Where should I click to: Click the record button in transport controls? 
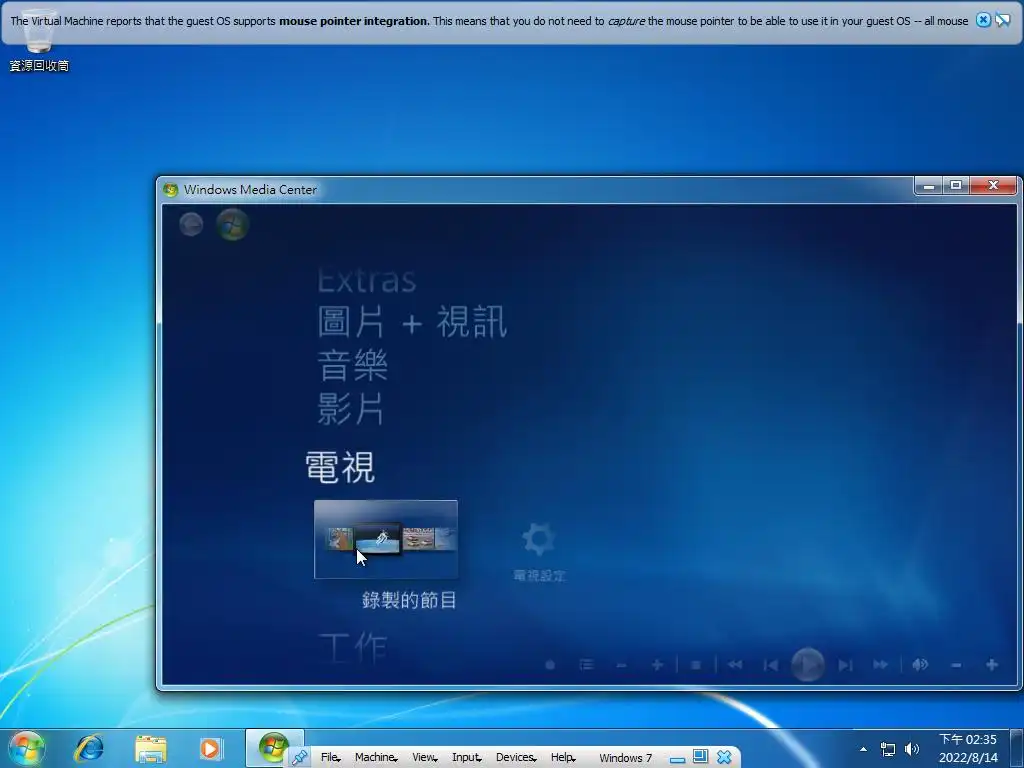coord(551,665)
